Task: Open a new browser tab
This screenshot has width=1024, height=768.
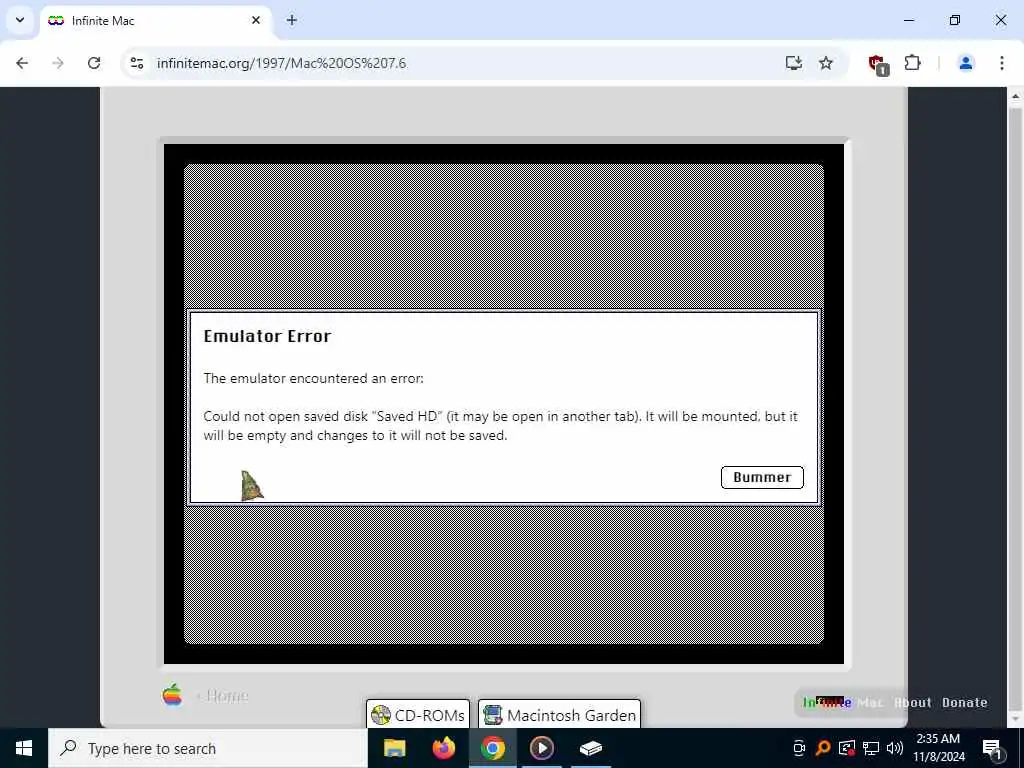Action: pyautogui.click(x=292, y=20)
